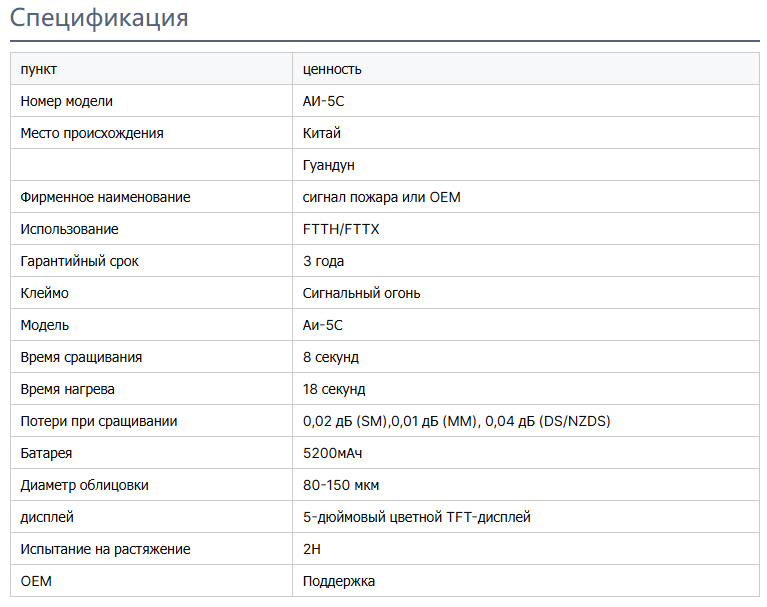Click the '5200мАч' value

[332, 453]
